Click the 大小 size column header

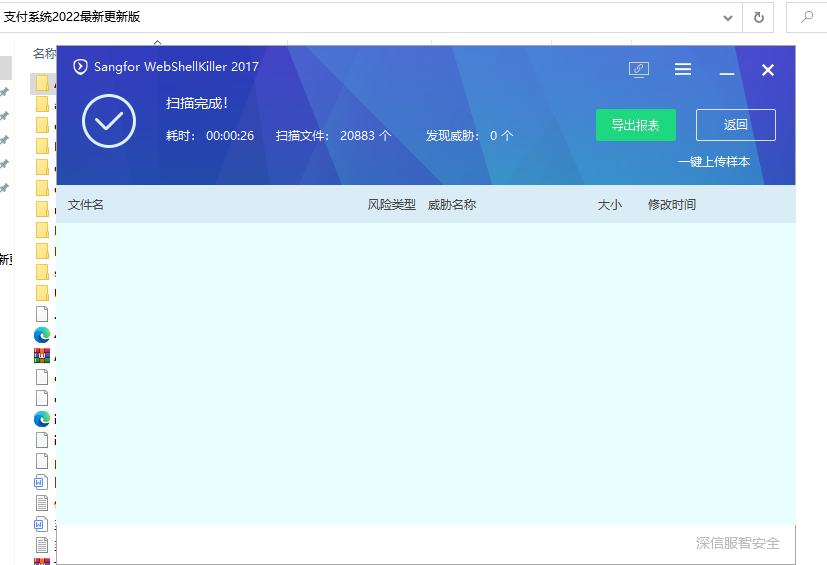(x=609, y=205)
